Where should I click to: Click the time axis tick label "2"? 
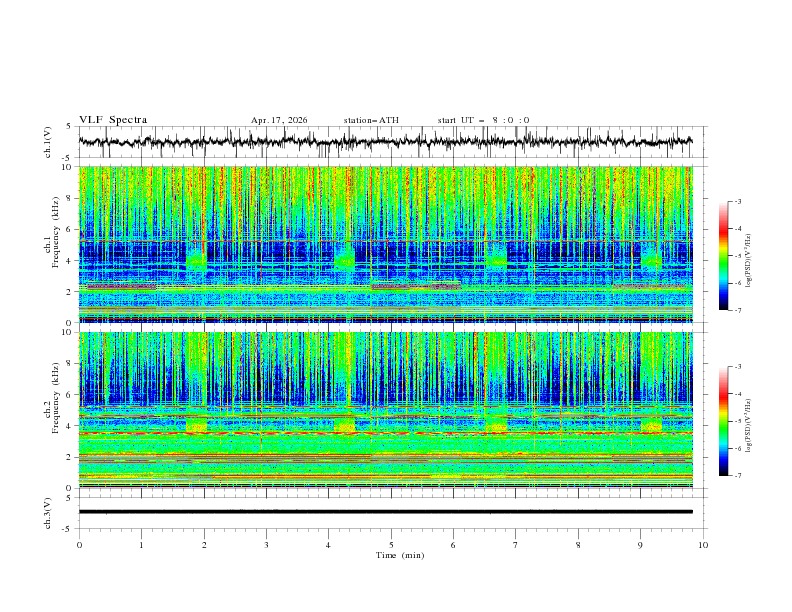click(x=204, y=545)
